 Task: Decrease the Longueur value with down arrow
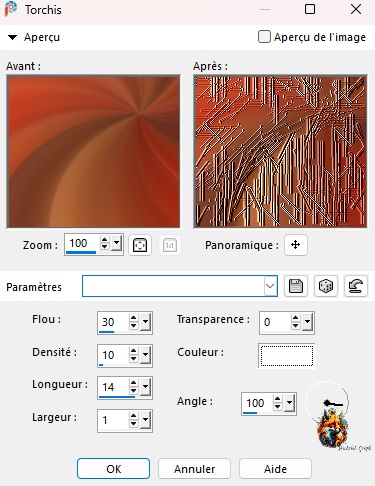pyautogui.click(x=133, y=391)
